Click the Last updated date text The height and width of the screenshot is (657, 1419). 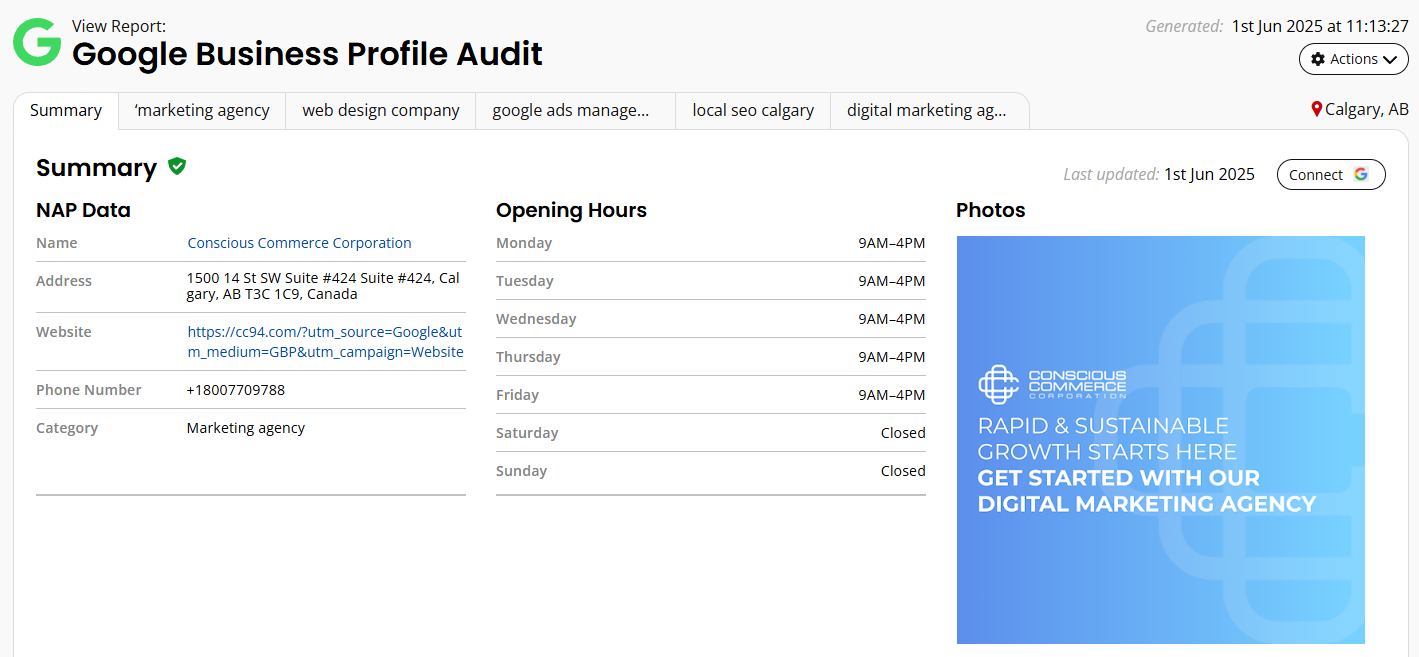pos(1209,174)
